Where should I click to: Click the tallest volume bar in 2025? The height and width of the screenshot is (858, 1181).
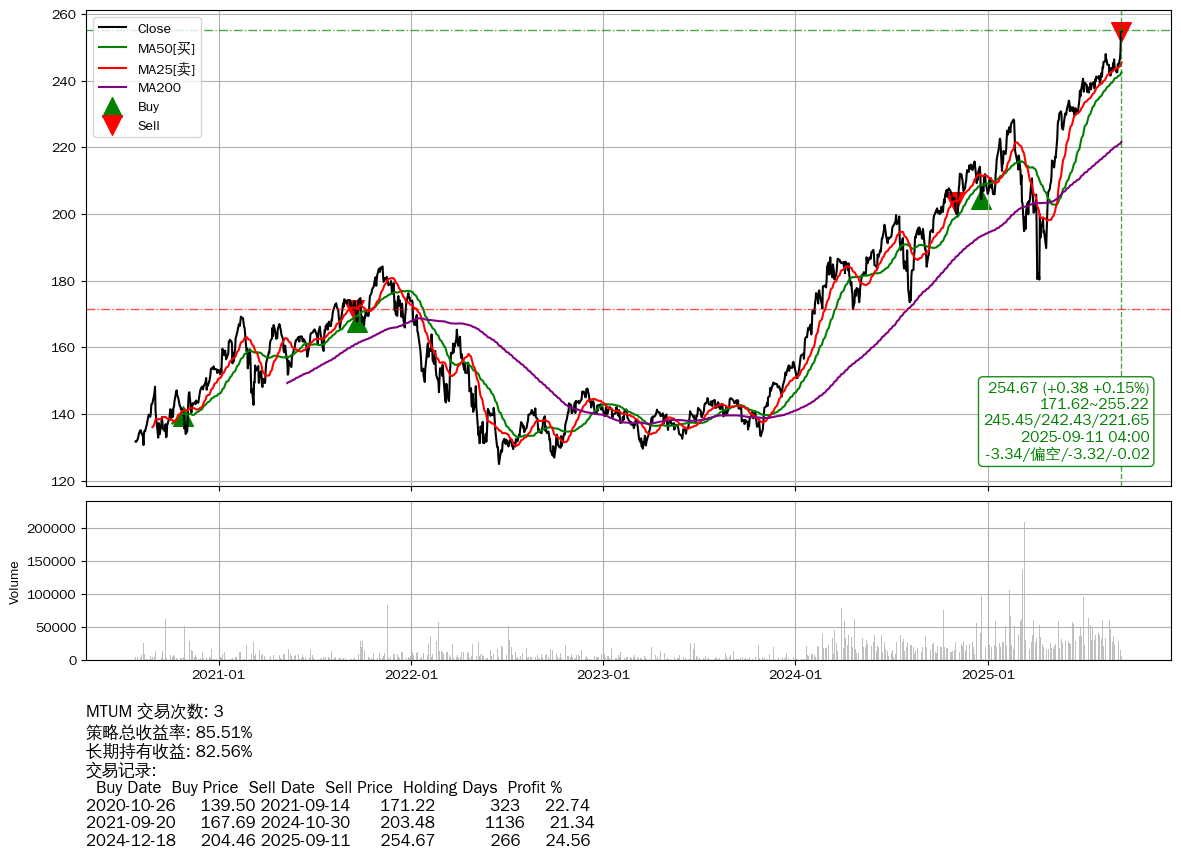point(1024,590)
